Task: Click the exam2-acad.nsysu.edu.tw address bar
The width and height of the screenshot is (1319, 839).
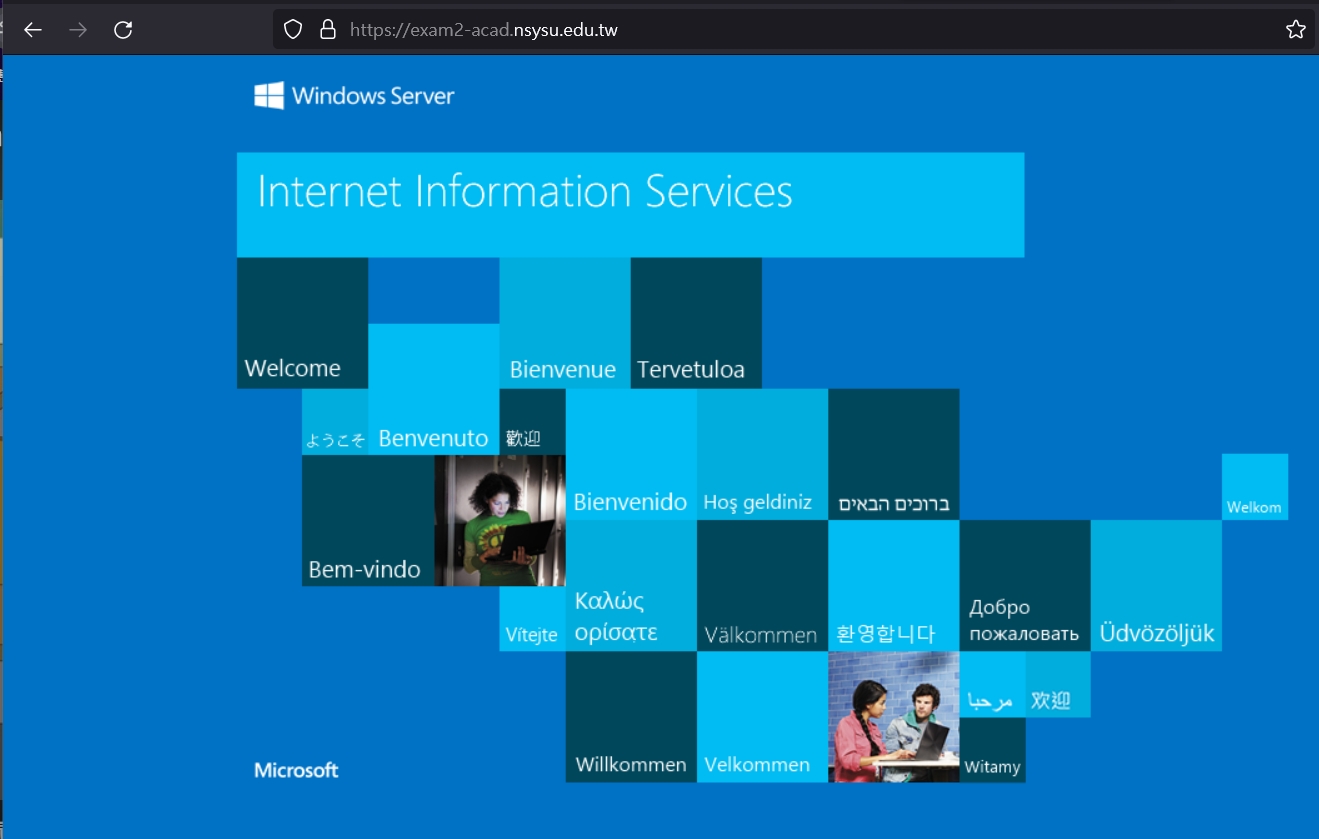Action: click(794, 30)
